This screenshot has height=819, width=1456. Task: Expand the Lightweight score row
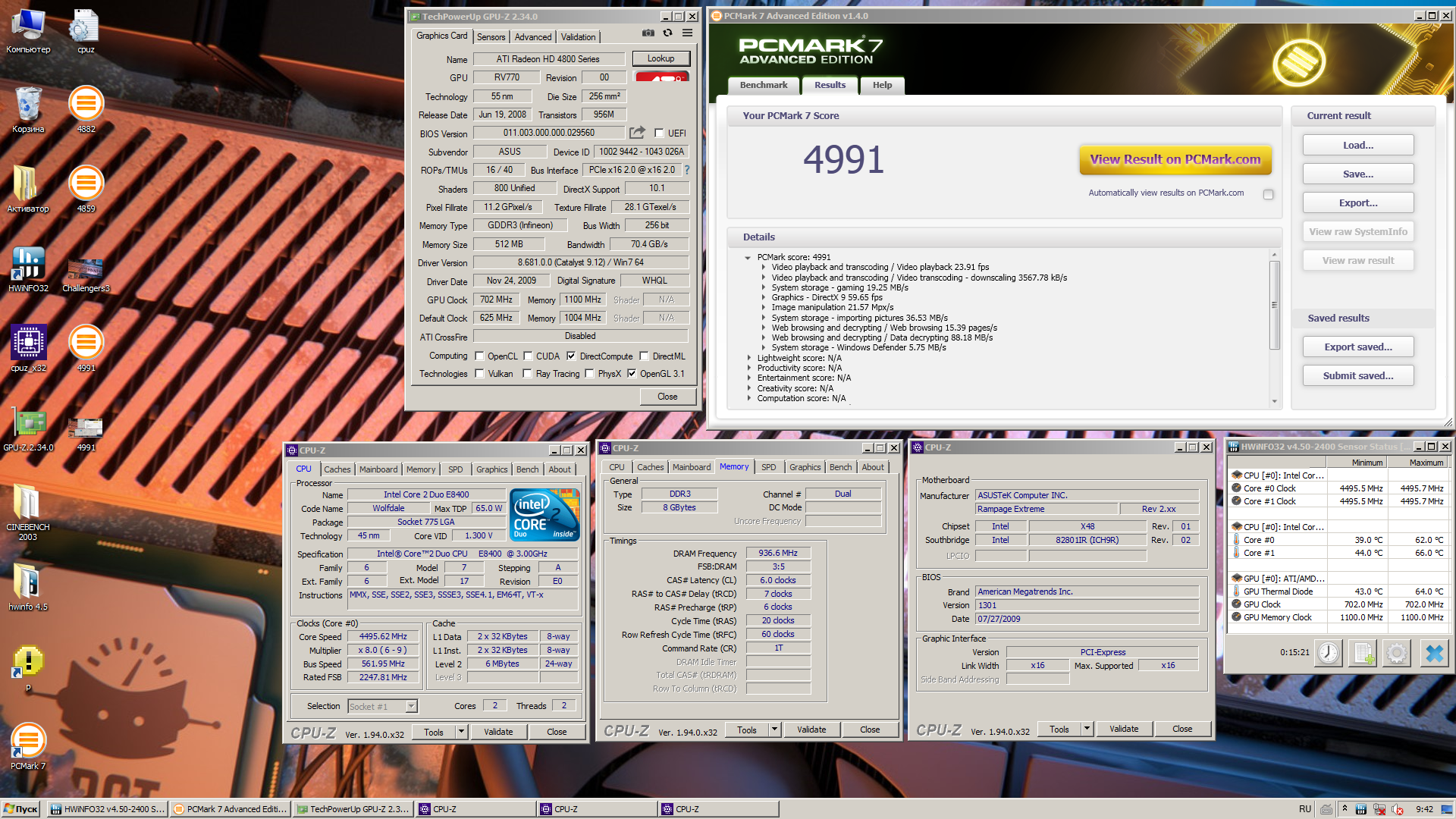pos(749,358)
